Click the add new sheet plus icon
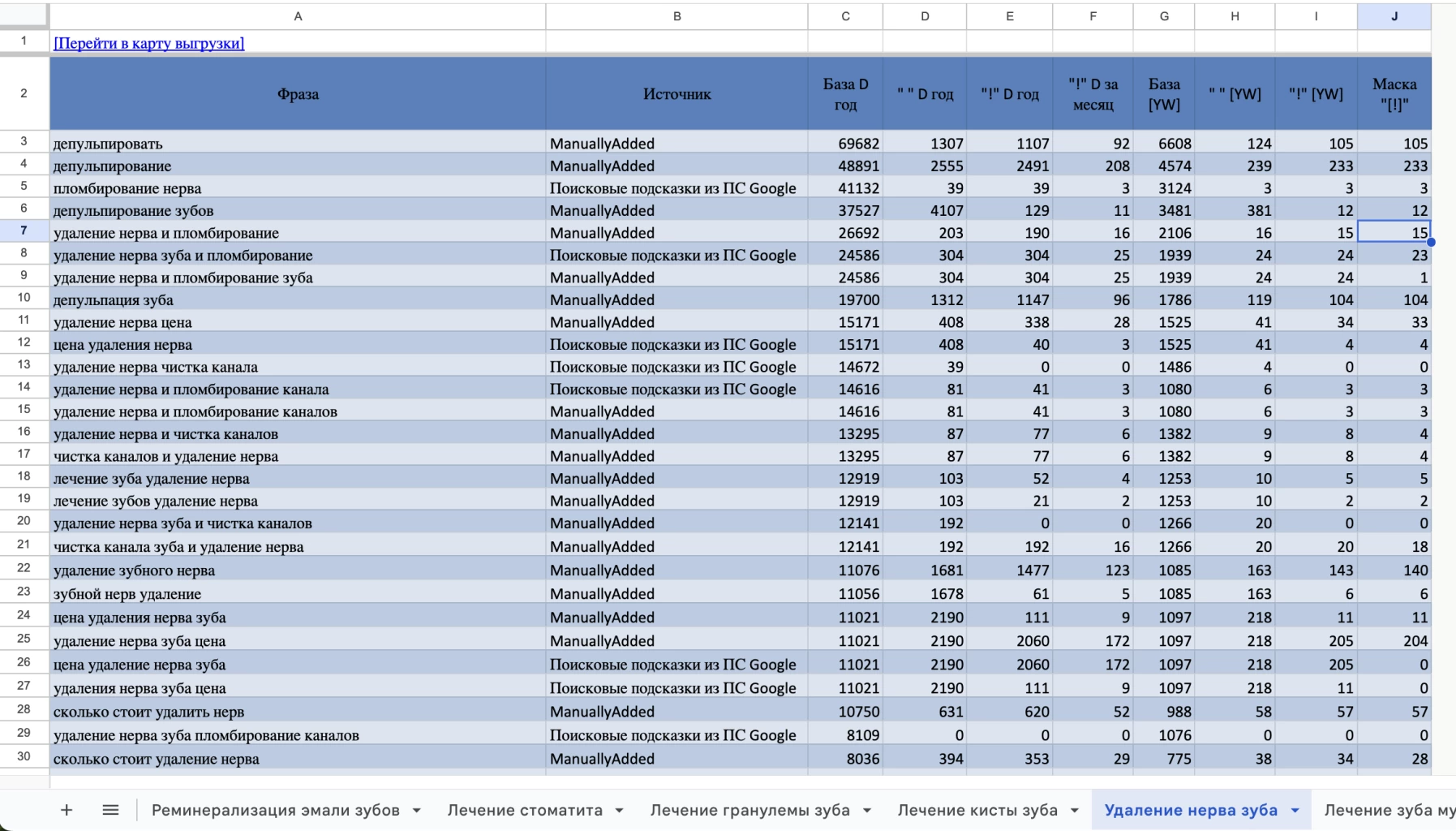 (67, 810)
